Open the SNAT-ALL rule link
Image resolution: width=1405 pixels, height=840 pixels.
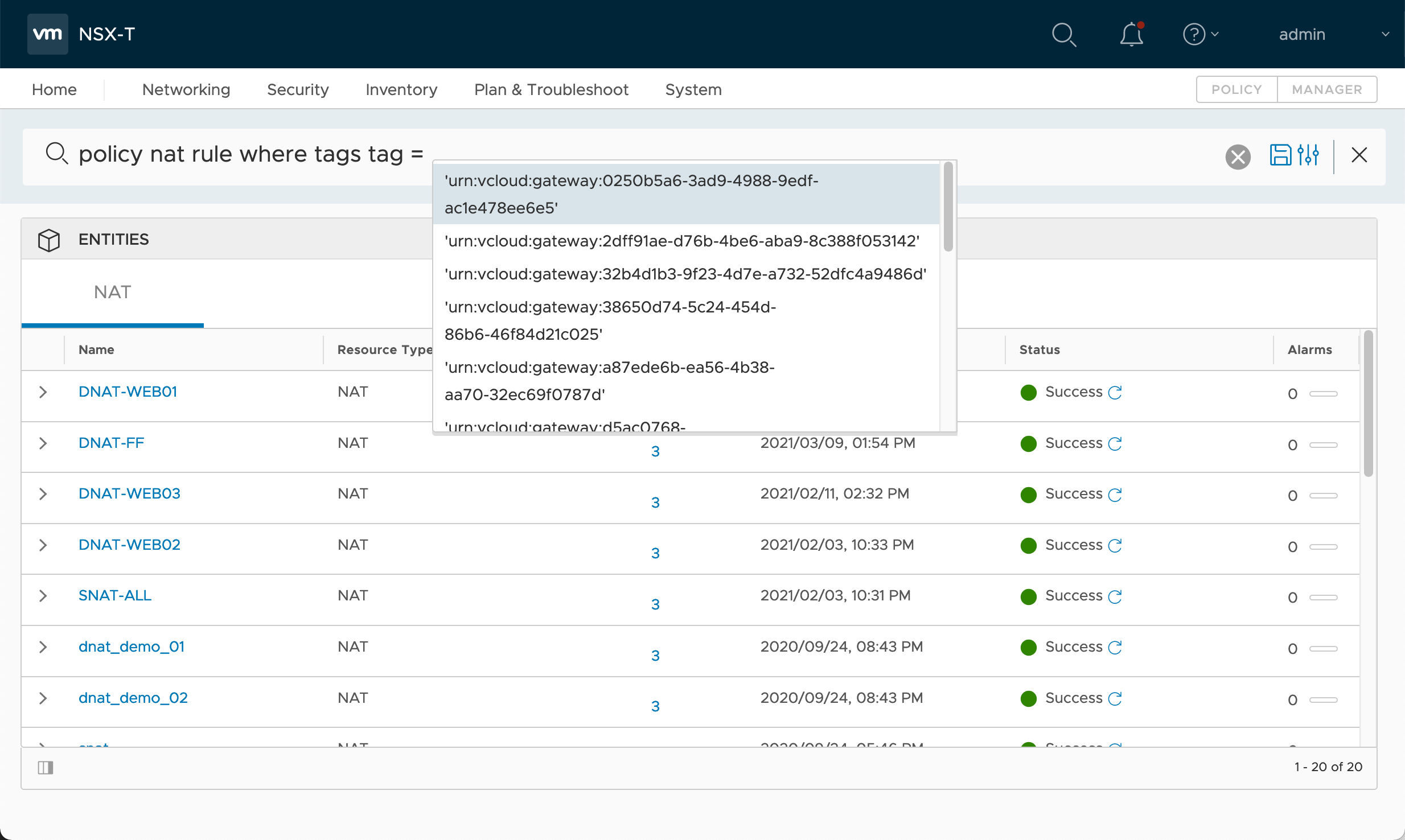tap(115, 595)
